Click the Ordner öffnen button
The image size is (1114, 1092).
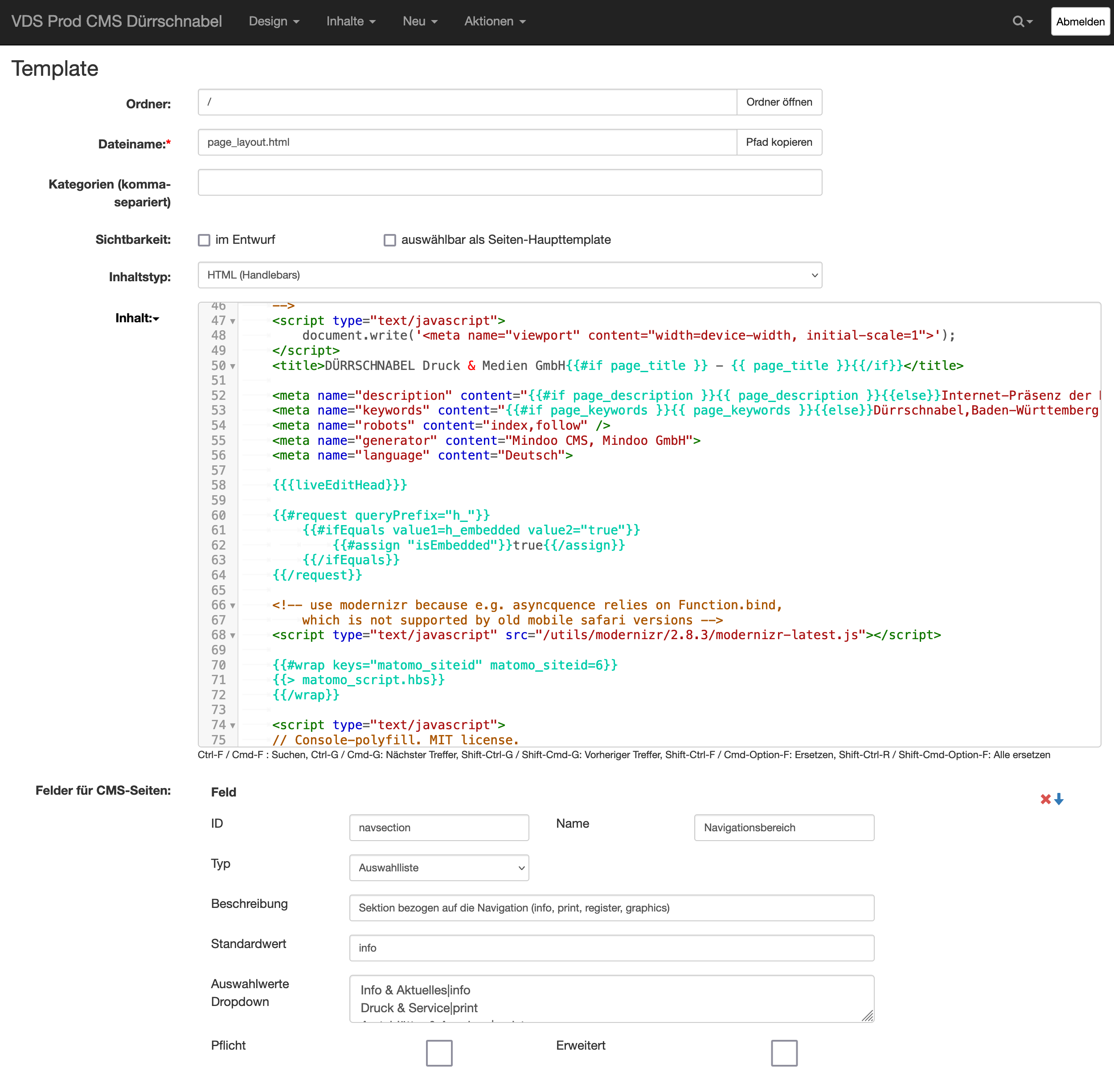tap(779, 102)
